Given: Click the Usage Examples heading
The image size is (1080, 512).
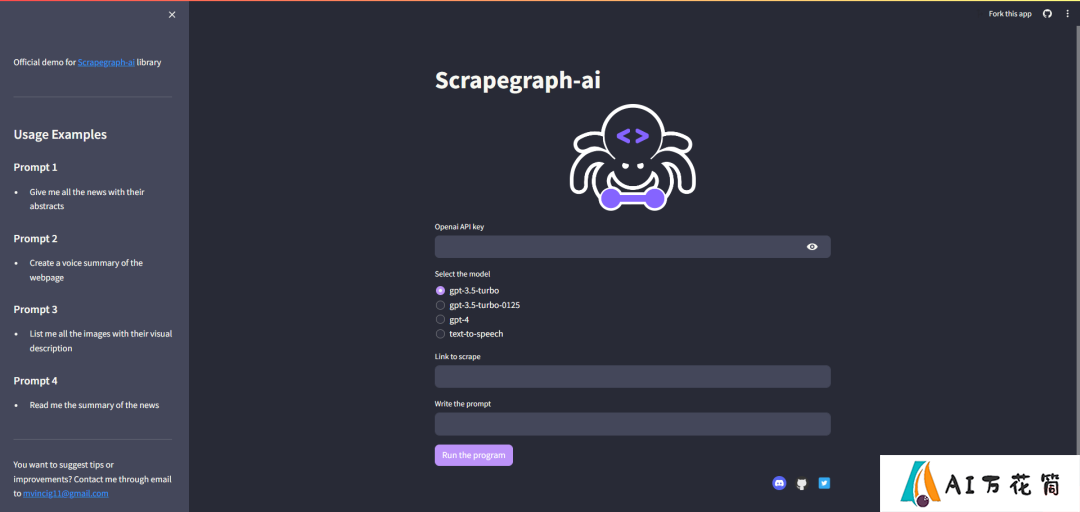Looking at the screenshot, I should [60, 134].
